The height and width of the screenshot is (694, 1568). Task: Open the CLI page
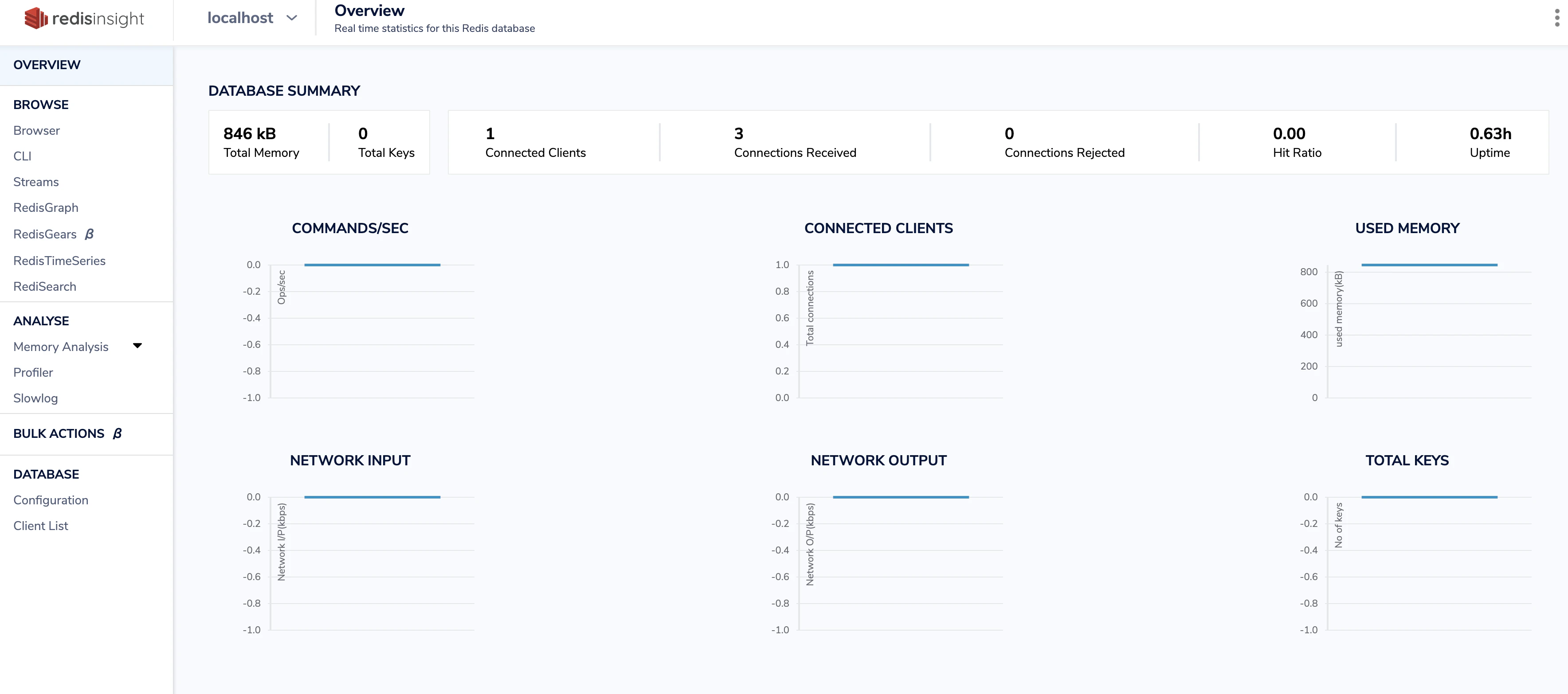pos(23,156)
